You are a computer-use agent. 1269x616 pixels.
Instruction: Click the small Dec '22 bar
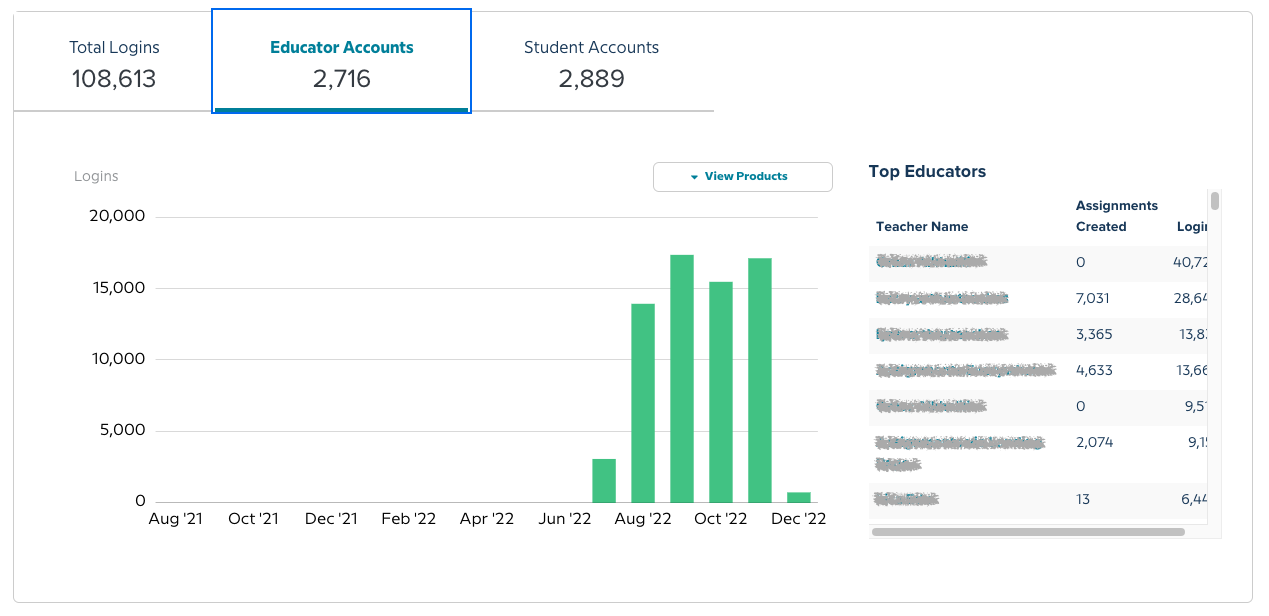pos(799,497)
